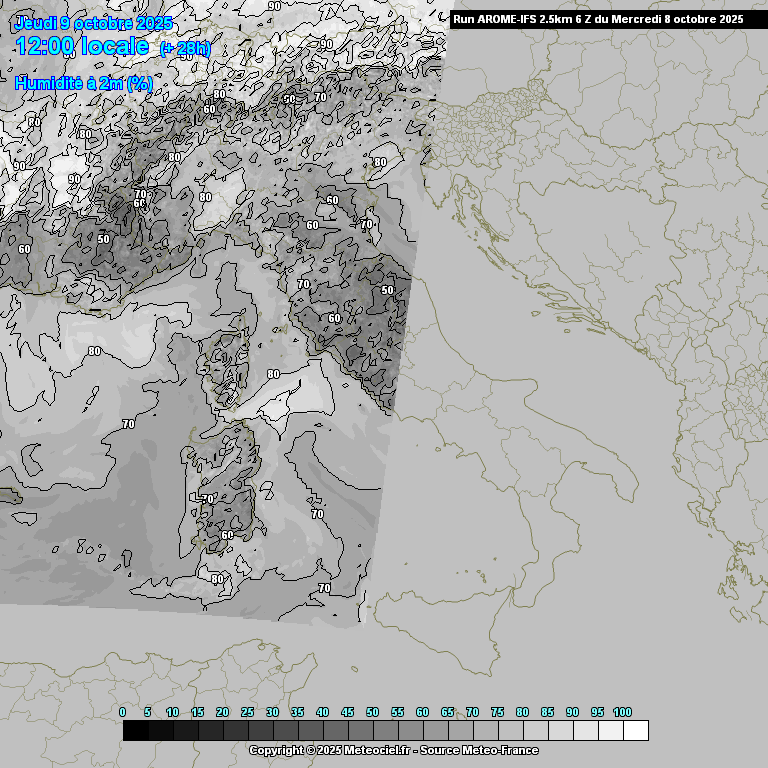This screenshot has width=768, height=768.
Task: Click the "Humidité à 2m (%)" parameter title
Action: pyautogui.click(x=84, y=84)
